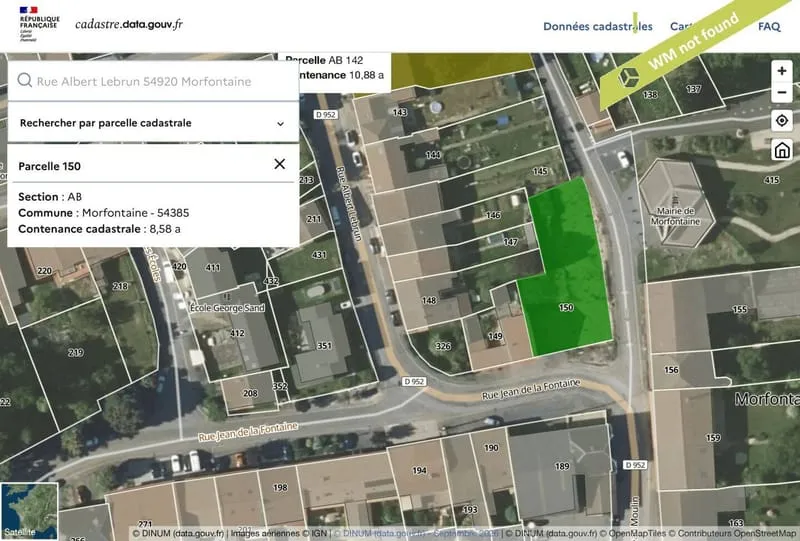Select parcel 220 on the map

coord(44,270)
